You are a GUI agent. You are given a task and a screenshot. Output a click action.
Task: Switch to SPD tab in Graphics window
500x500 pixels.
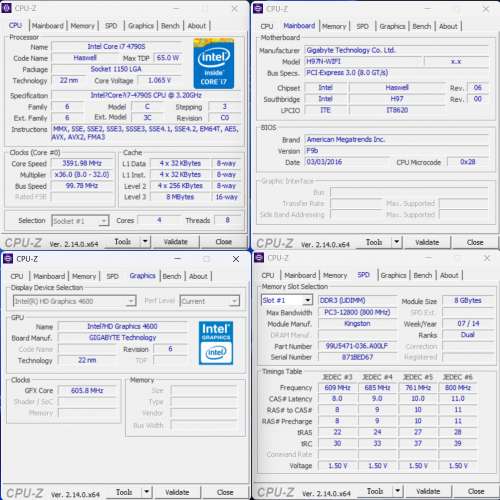[112, 276]
